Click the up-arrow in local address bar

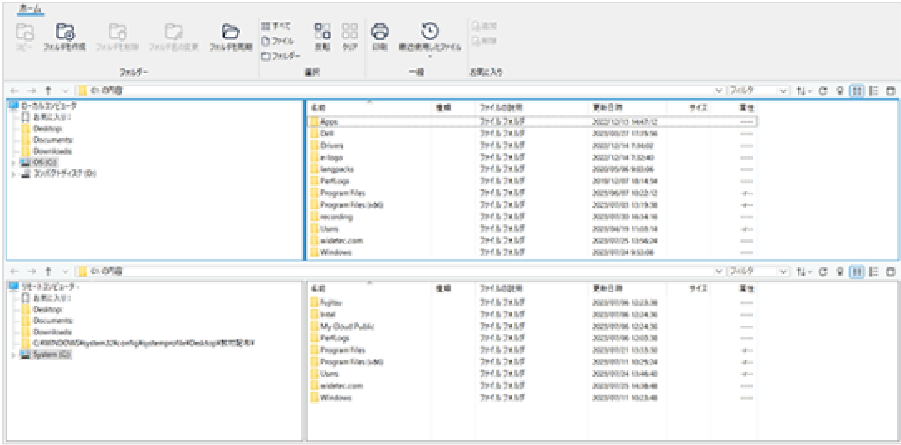tap(48, 90)
